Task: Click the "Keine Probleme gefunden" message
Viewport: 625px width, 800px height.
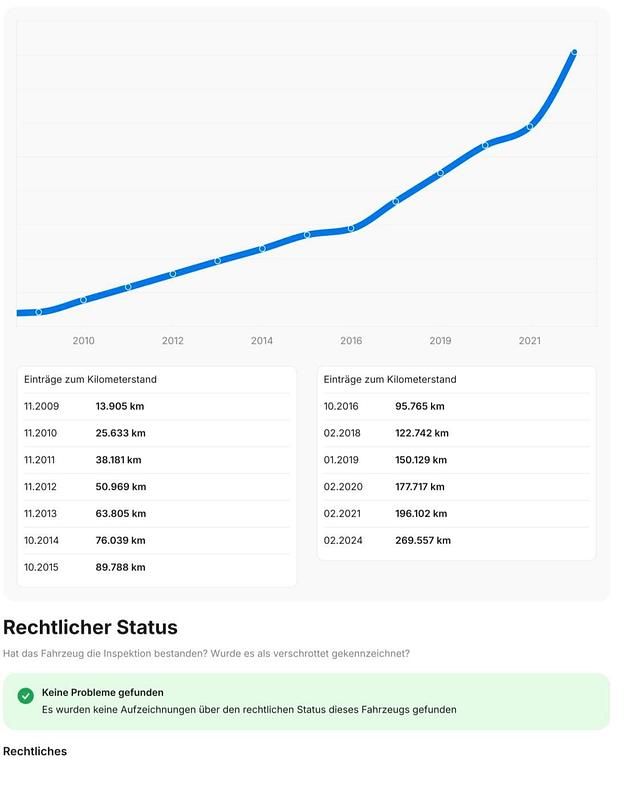Action: click(103, 692)
